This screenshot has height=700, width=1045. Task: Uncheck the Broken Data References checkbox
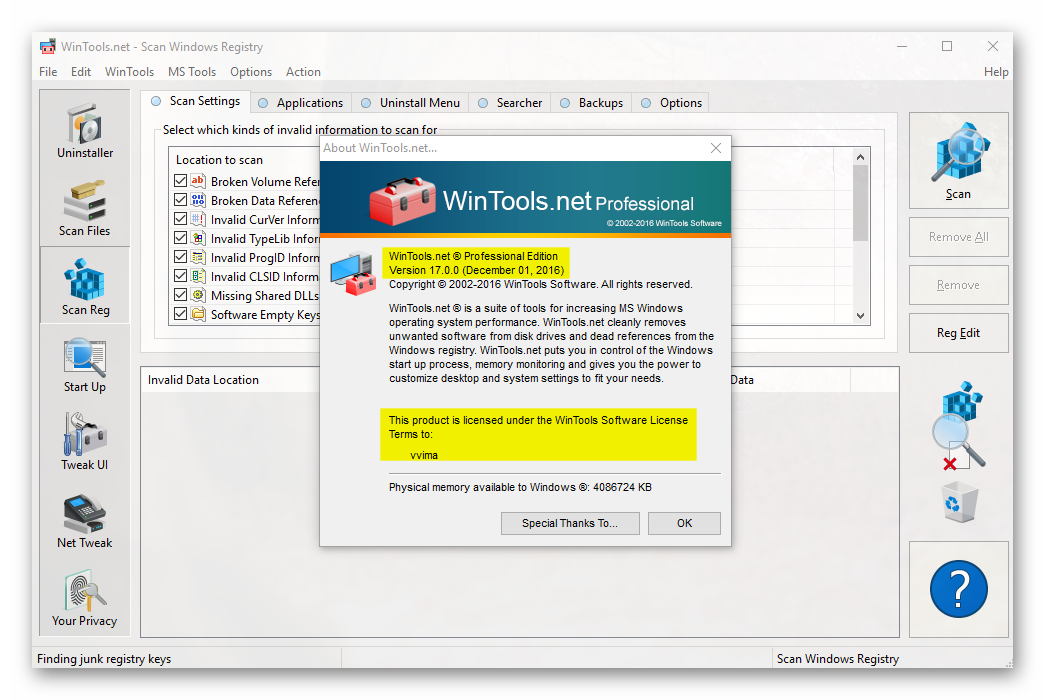pos(181,200)
